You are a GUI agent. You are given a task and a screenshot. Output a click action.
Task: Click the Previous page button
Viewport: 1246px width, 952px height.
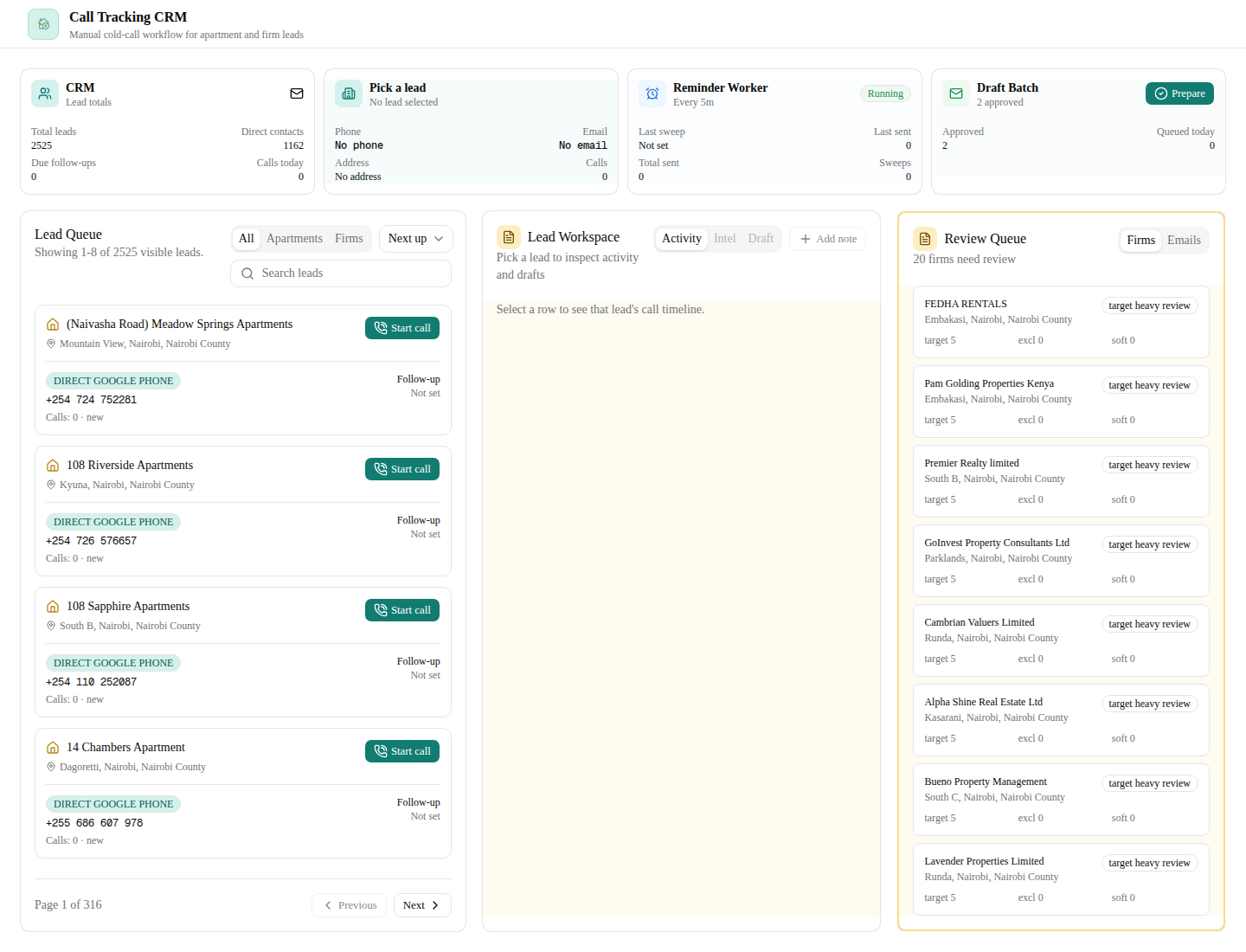[349, 905]
